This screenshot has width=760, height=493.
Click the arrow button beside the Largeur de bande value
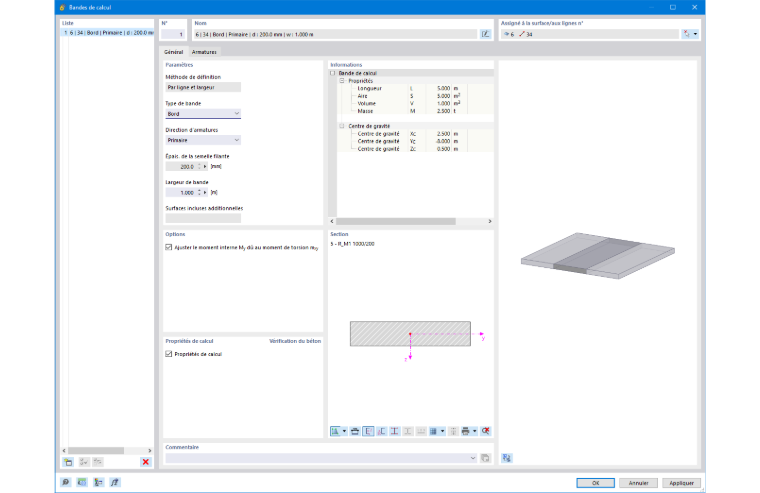[x=205, y=192]
